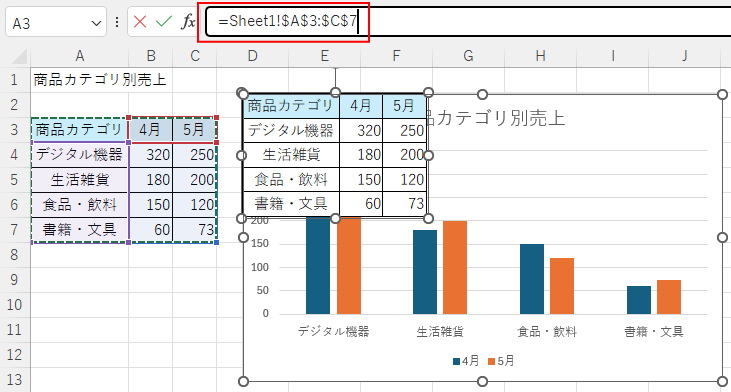The image size is (731, 392).
Task: Select row 2 header
Action: (x=14, y=104)
